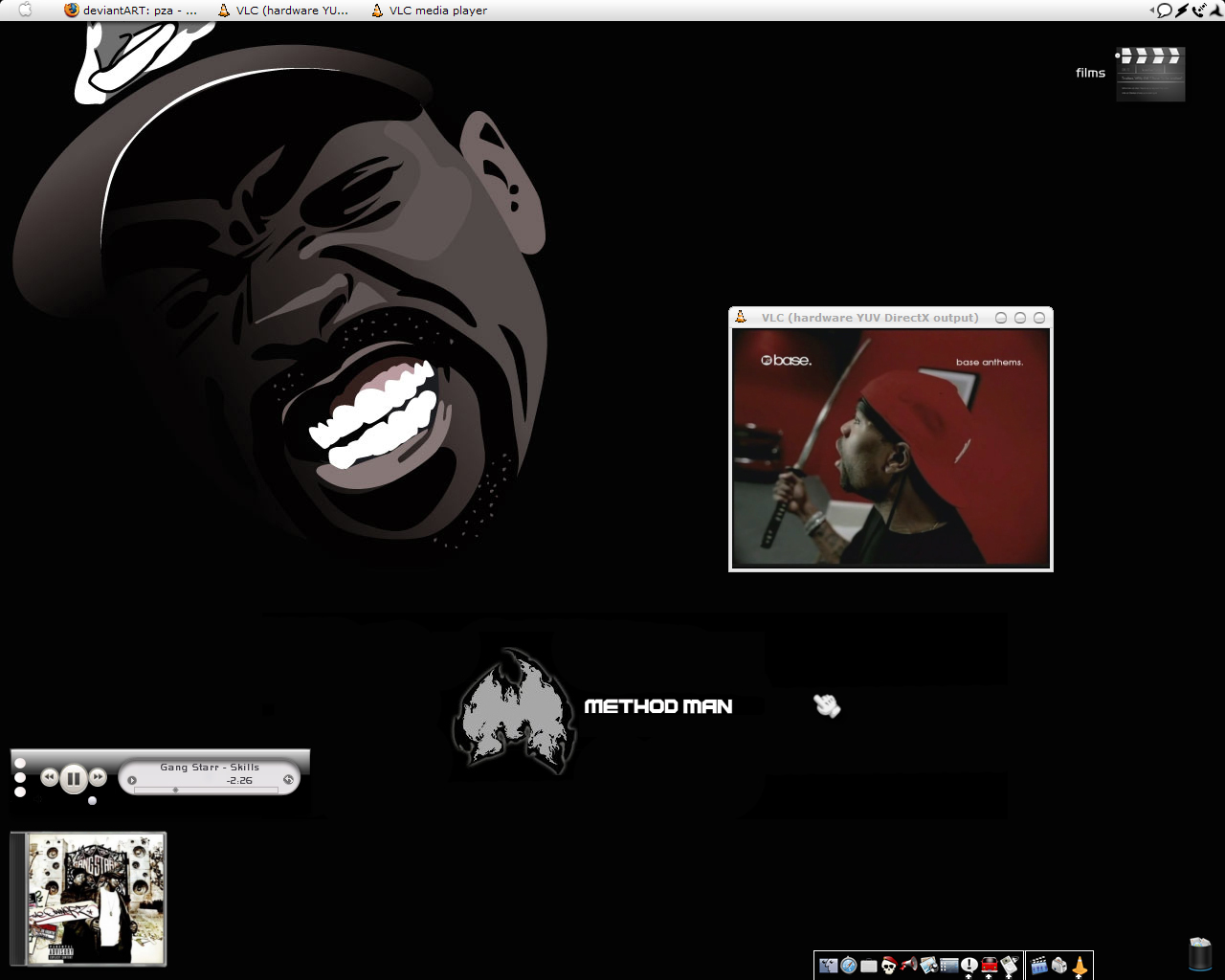Click the top round button of the music player
The height and width of the screenshot is (980, 1225).
point(20,763)
